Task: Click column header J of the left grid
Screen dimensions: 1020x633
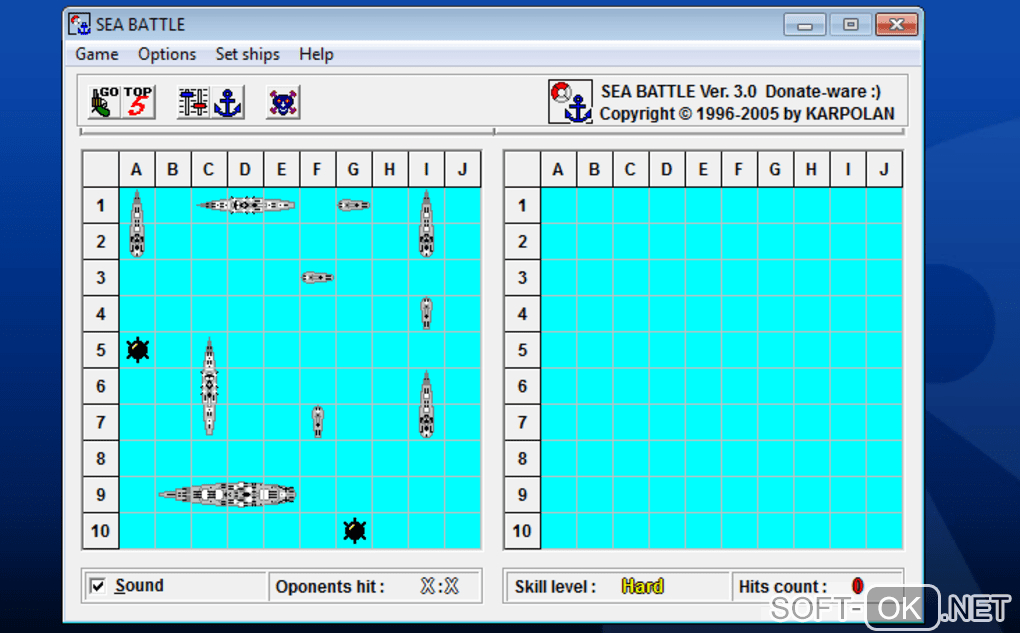Action: tap(463, 169)
